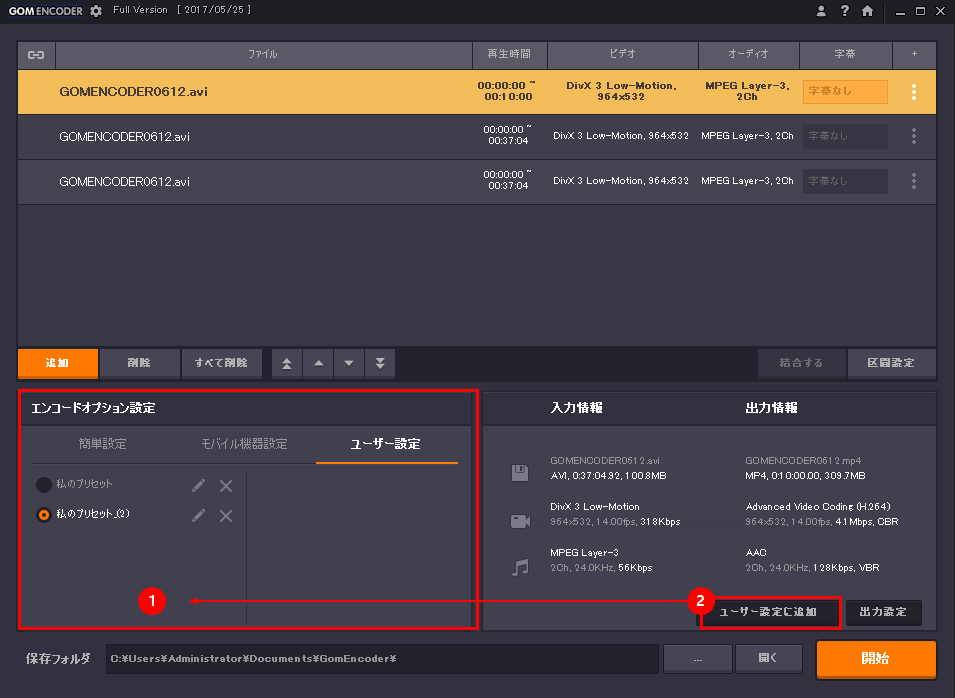Click the 字幕 column header

click(845, 55)
